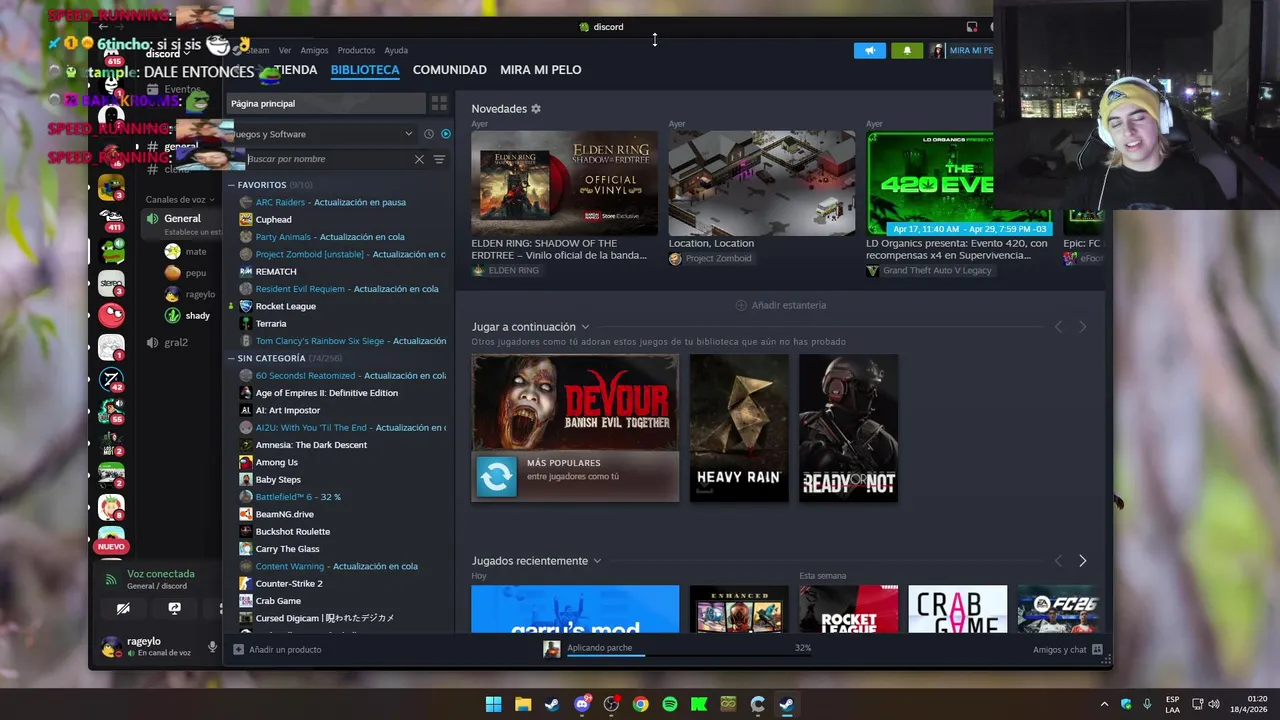Click Discord share screen button

(x=174, y=608)
